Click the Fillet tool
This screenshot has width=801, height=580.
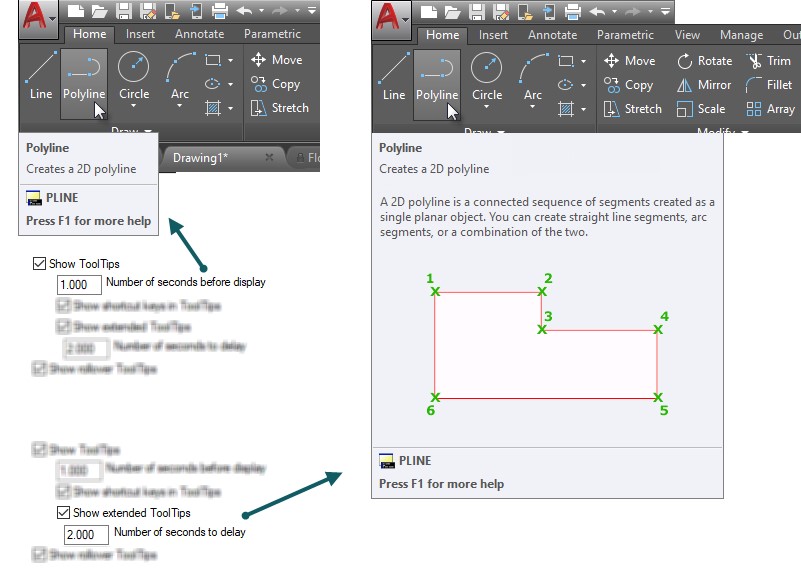(769, 85)
